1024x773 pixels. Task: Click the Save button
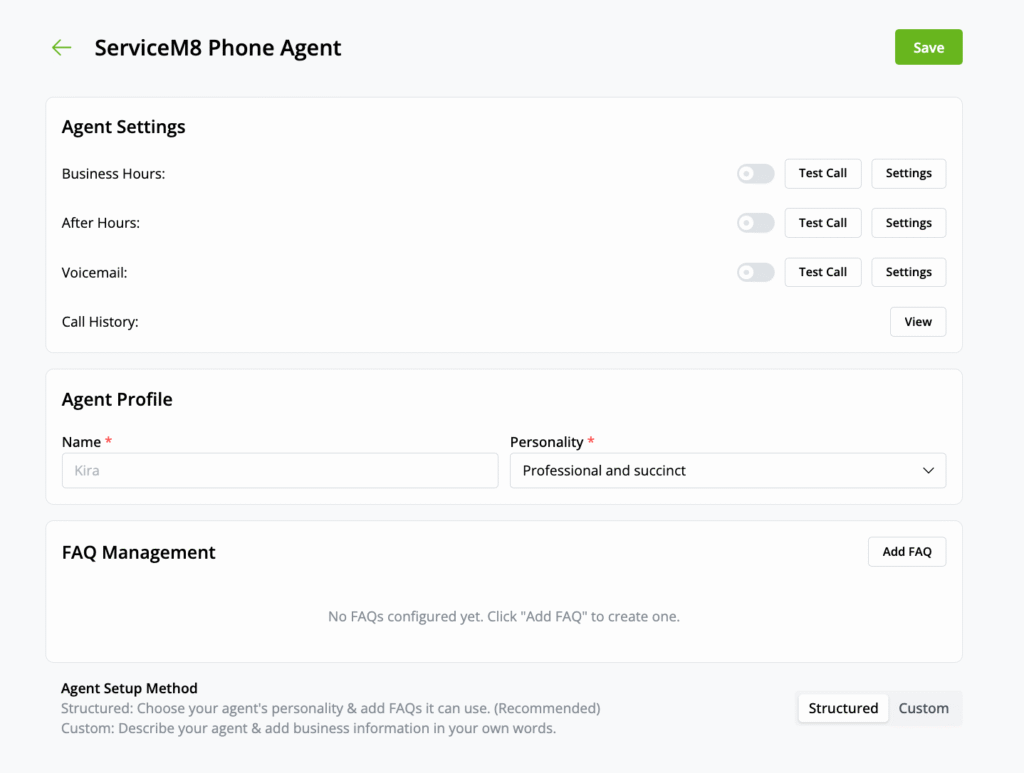(x=928, y=47)
